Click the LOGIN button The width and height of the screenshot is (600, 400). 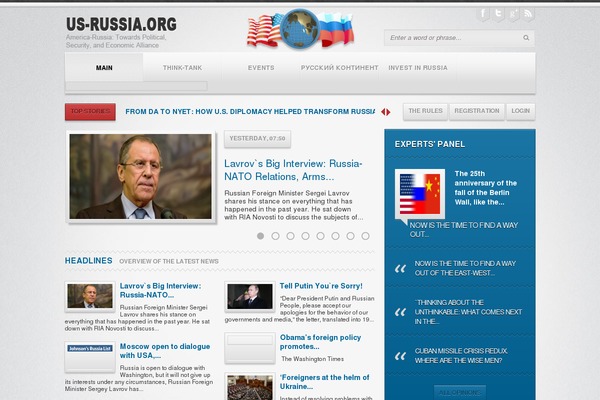[x=521, y=111]
